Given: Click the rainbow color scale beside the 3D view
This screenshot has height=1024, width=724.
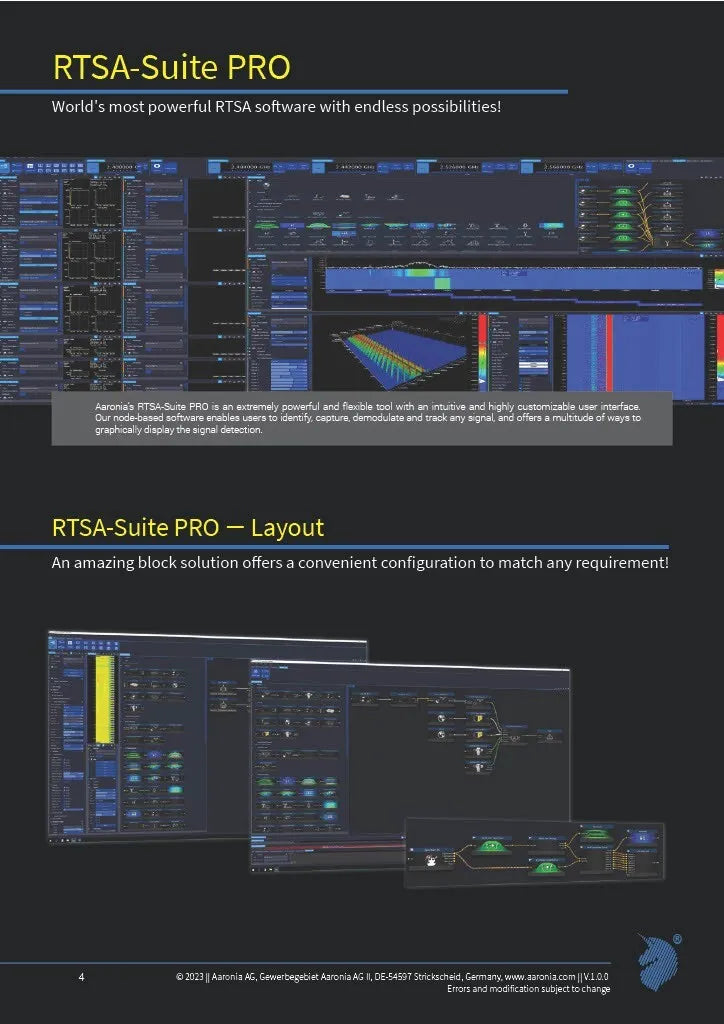Looking at the screenshot, I should pyautogui.click(x=483, y=351).
